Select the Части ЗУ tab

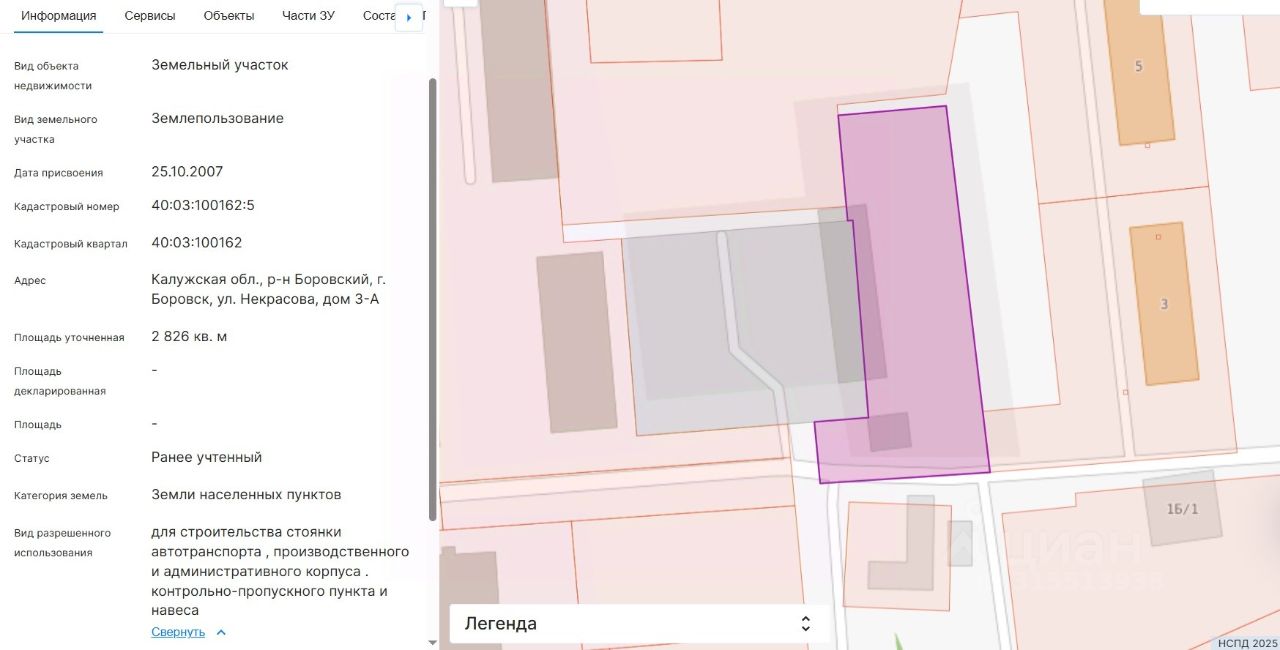click(308, 16)
